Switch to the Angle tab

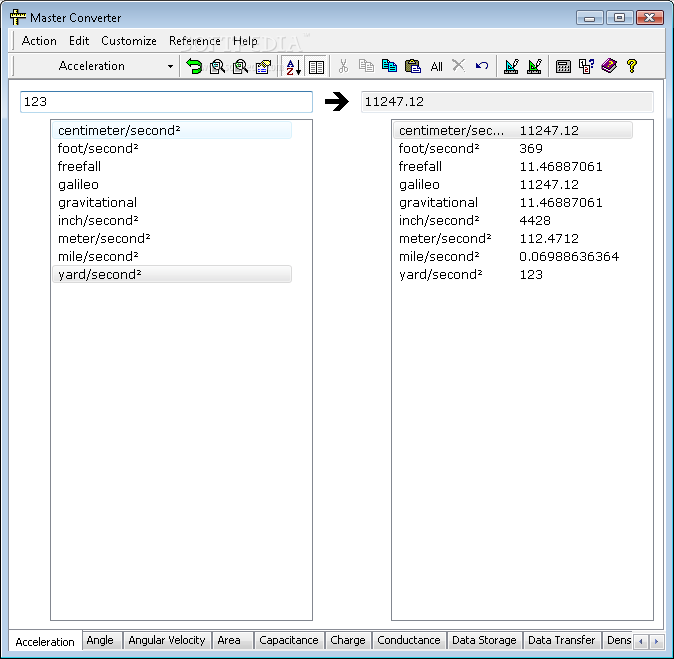coord(100,640)
